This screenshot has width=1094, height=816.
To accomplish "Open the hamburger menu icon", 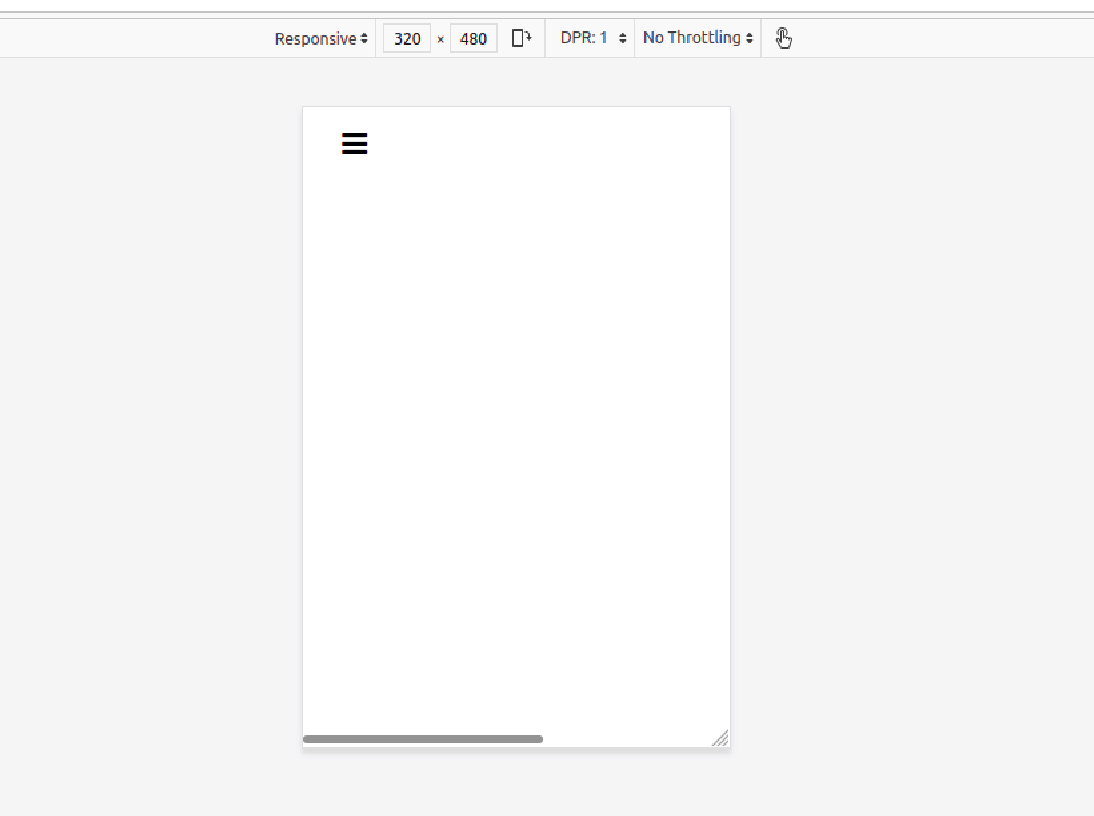I will coord(354,143).
